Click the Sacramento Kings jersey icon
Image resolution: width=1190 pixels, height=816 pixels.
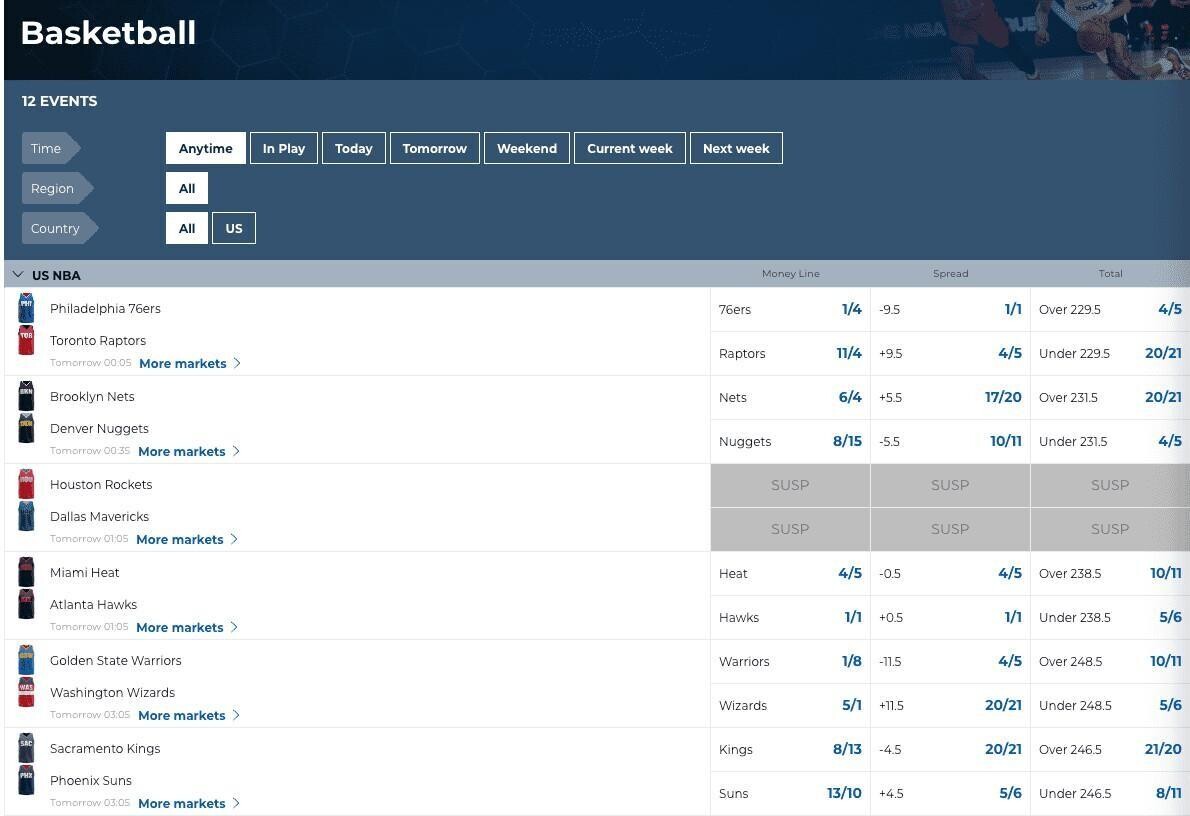point(27,748)
